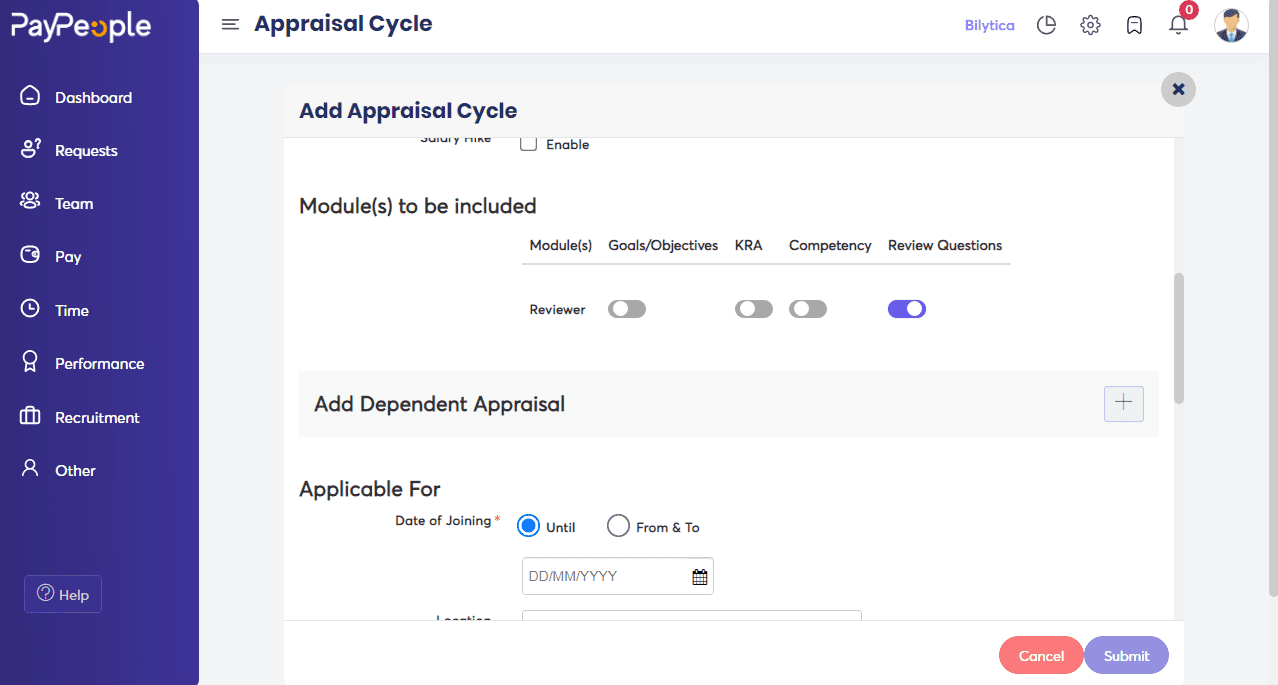This screenshot has height=685, width=1278.
Task: Click the Team group icon
Action: (30, 201)
